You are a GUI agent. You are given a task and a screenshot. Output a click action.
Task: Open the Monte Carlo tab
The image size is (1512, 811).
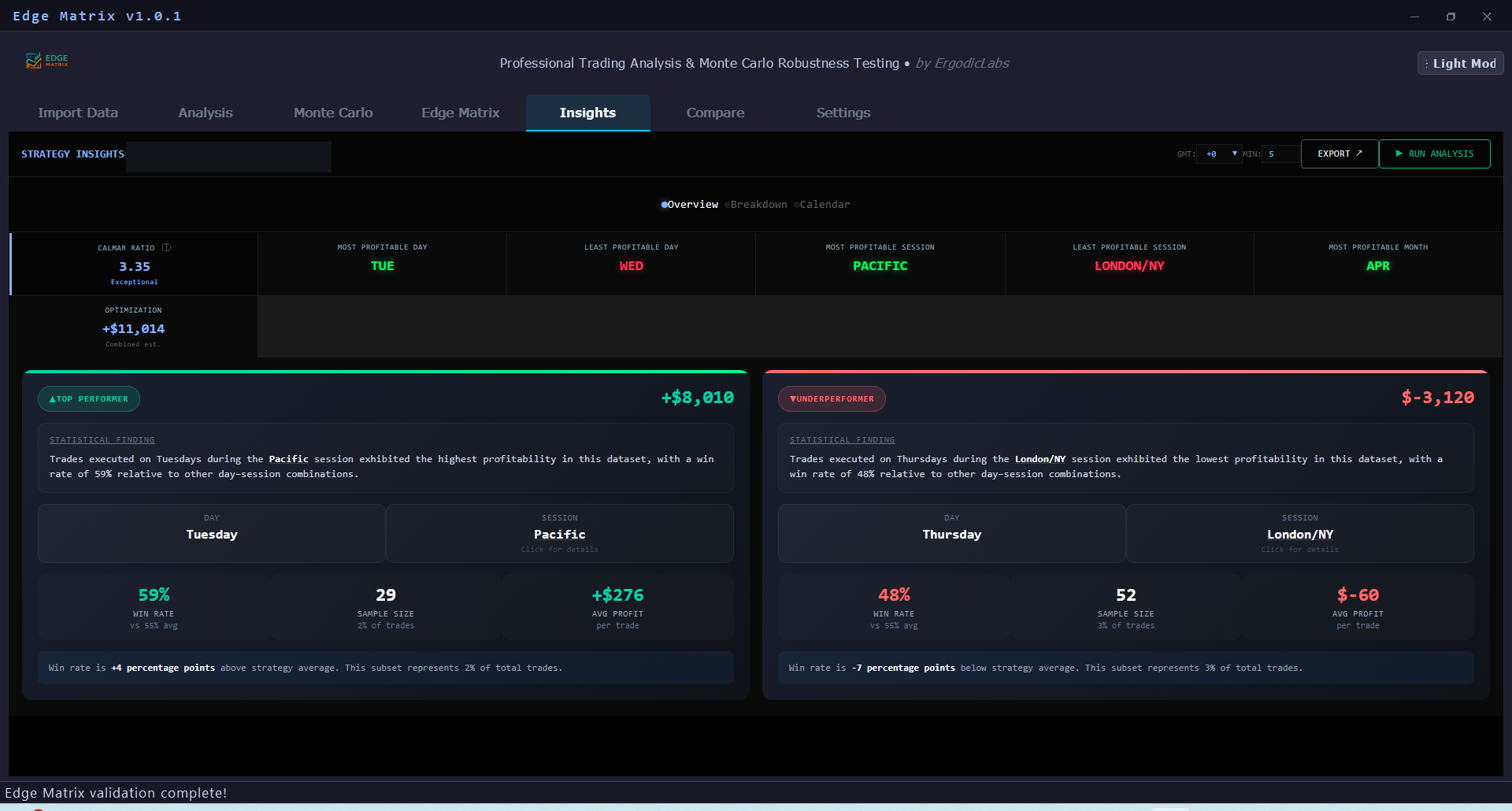pyautogui.click(x=333, y=113)
